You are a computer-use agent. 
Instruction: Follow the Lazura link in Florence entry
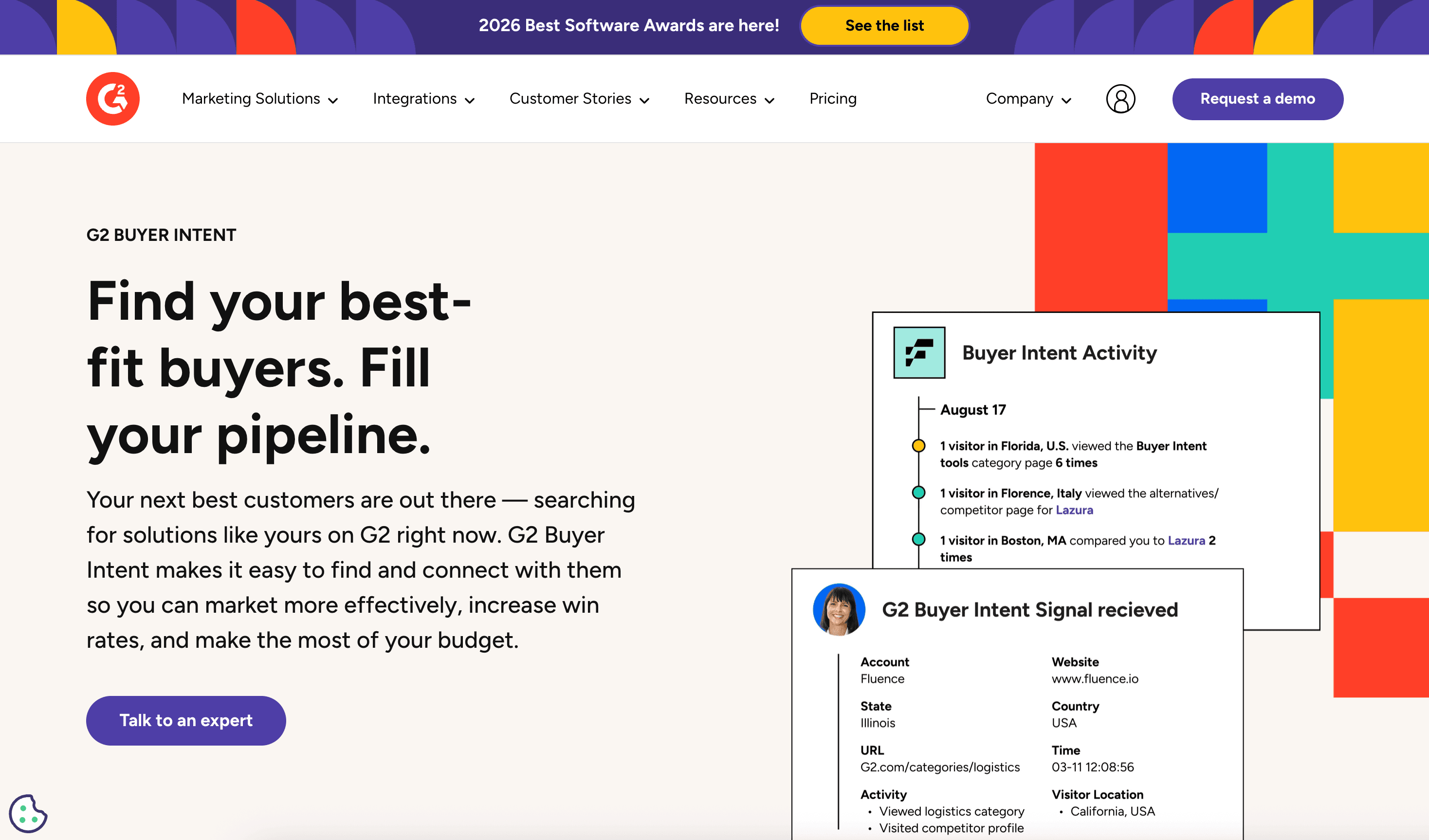point(1074,510)
